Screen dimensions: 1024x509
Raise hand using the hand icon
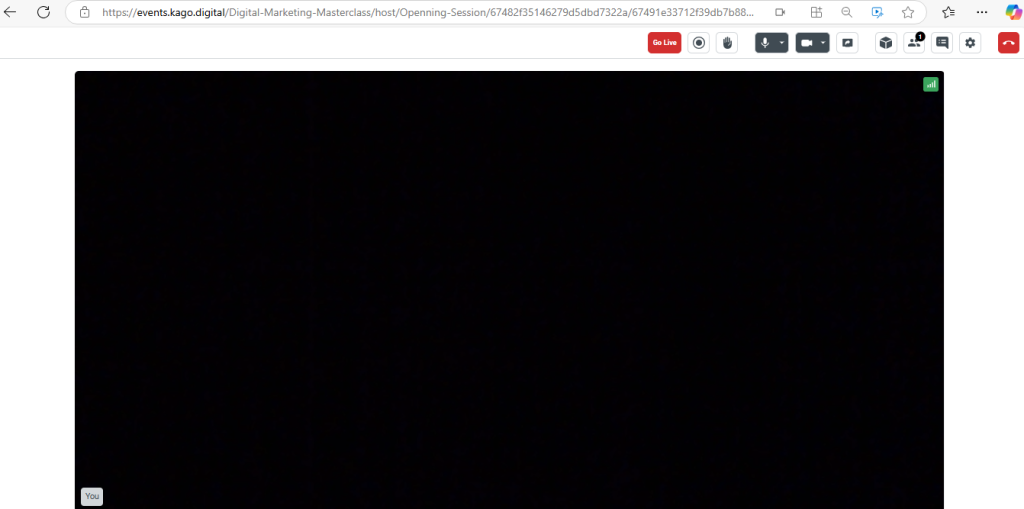727,43
